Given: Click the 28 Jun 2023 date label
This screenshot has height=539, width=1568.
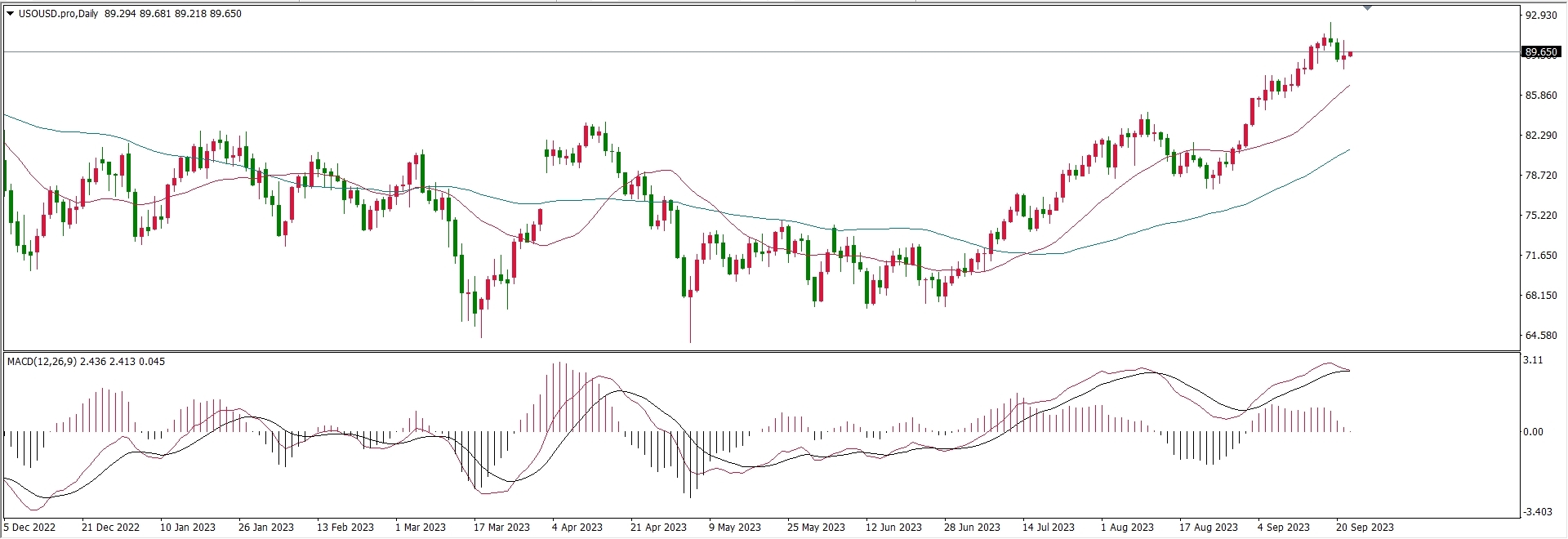Looking at the screenshot, I should coord(972,527).
